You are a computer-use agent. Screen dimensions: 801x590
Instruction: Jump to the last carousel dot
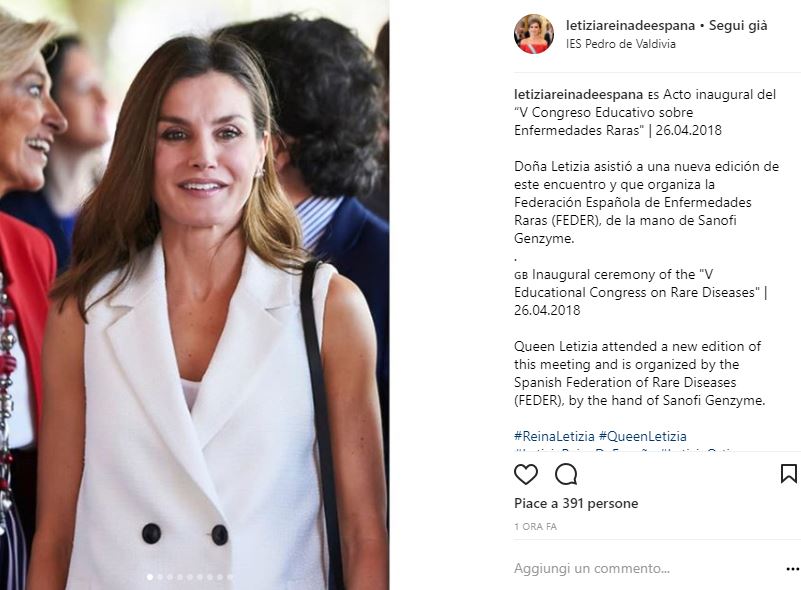230,577
